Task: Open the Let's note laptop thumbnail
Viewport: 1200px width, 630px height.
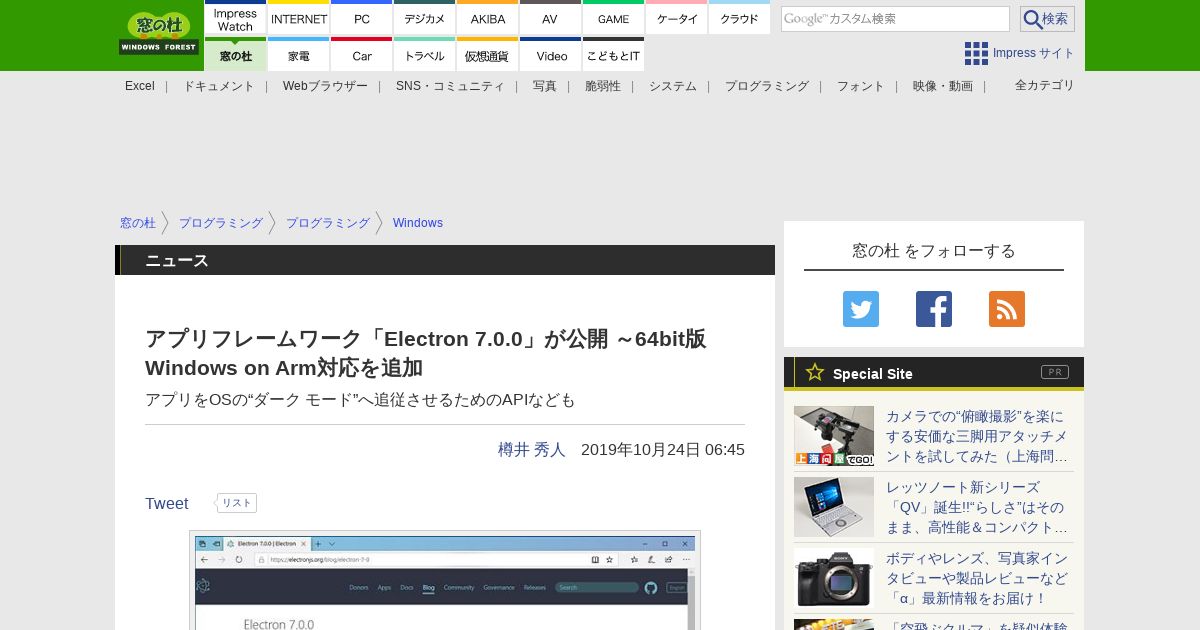Action: pos(834,507)
